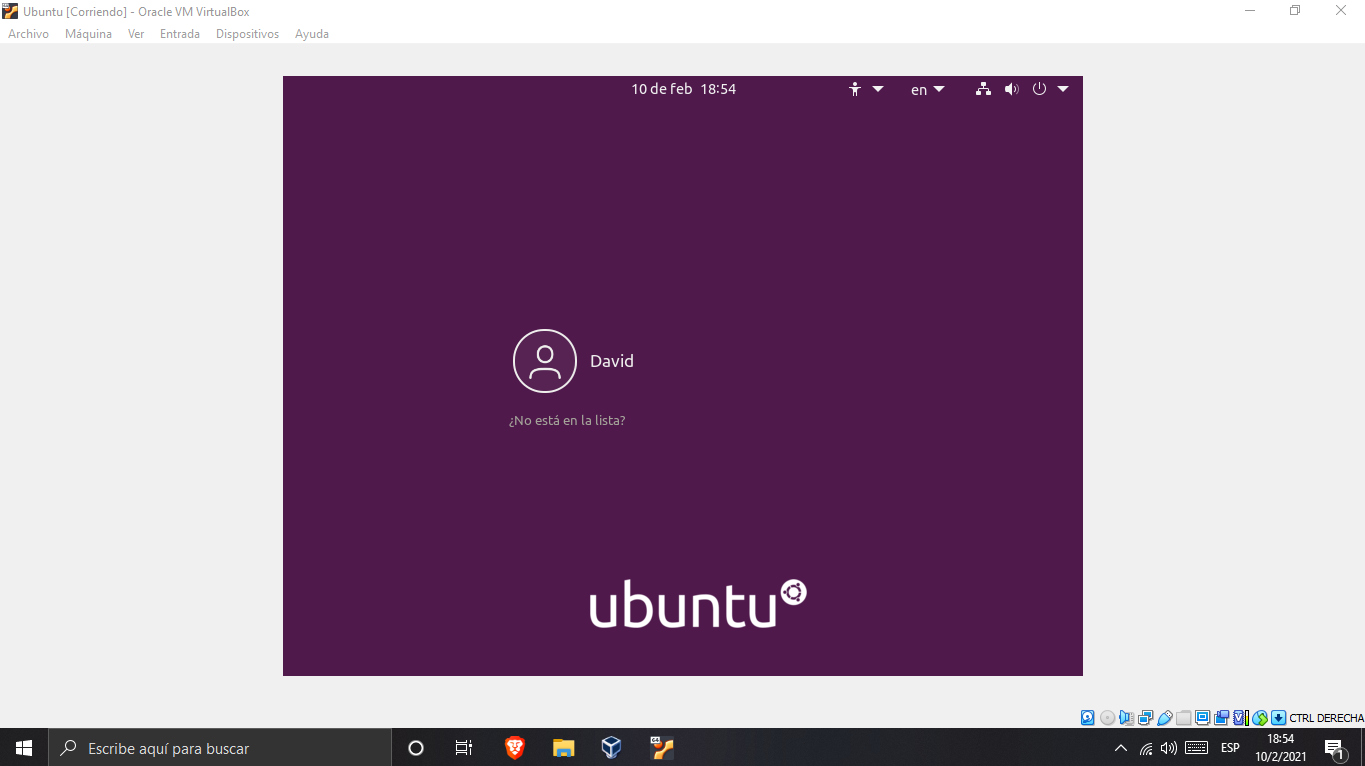
Task: Expand the accessibility menu arrow
Action: click(x=878, y=89)
